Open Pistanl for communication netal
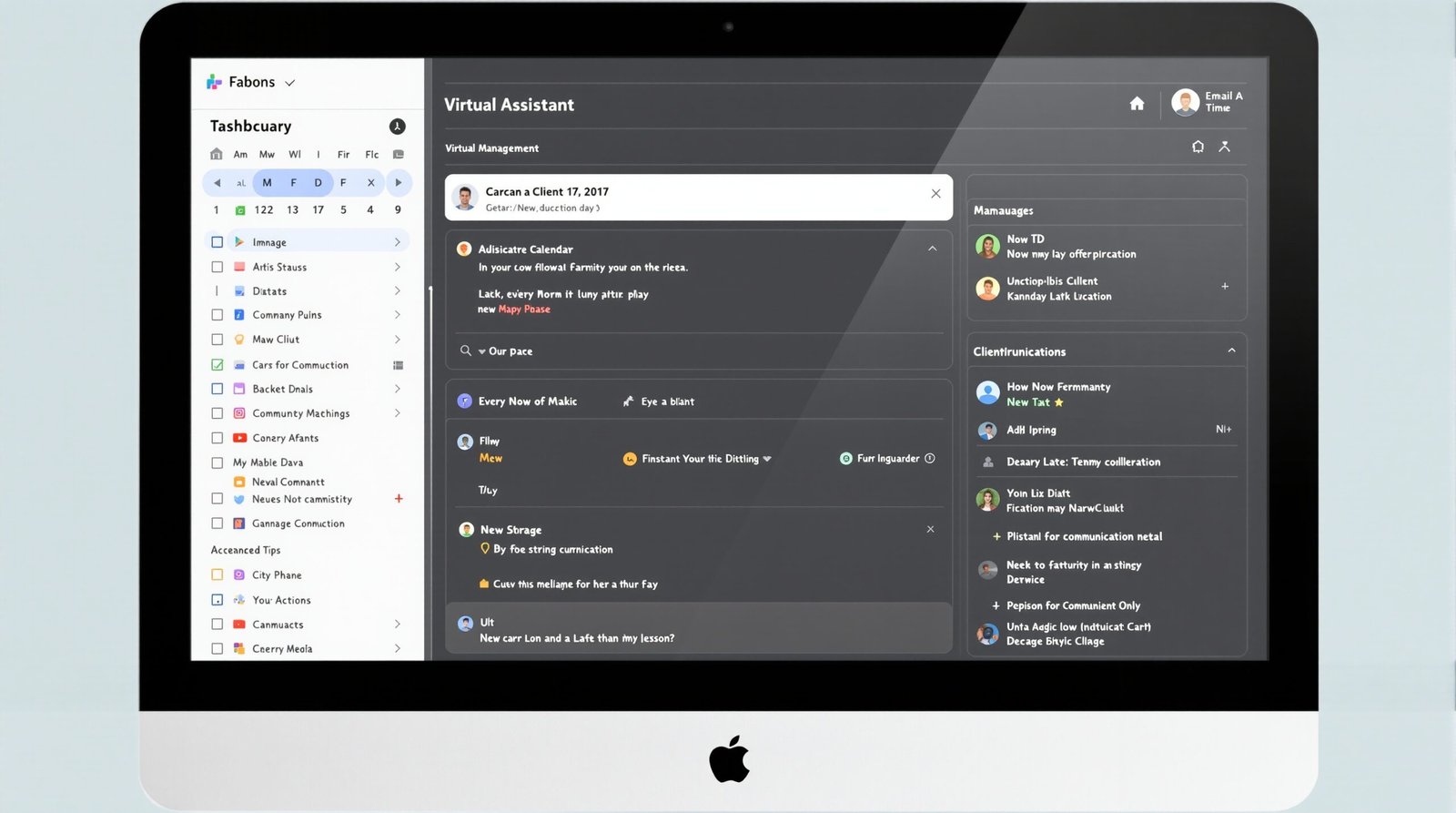Viewport: 1456px width, 813px height. pos(1083,537)
